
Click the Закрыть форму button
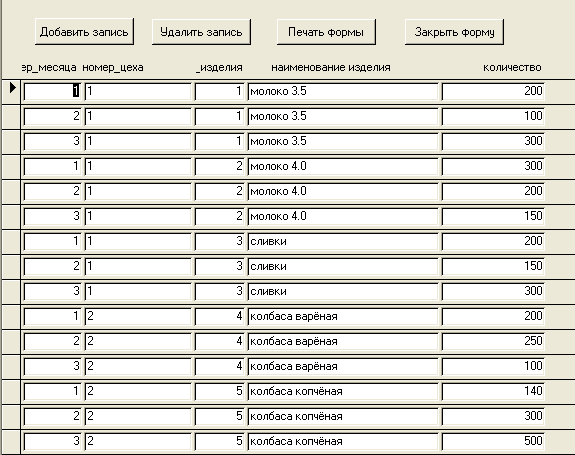[x=454, y=32]
